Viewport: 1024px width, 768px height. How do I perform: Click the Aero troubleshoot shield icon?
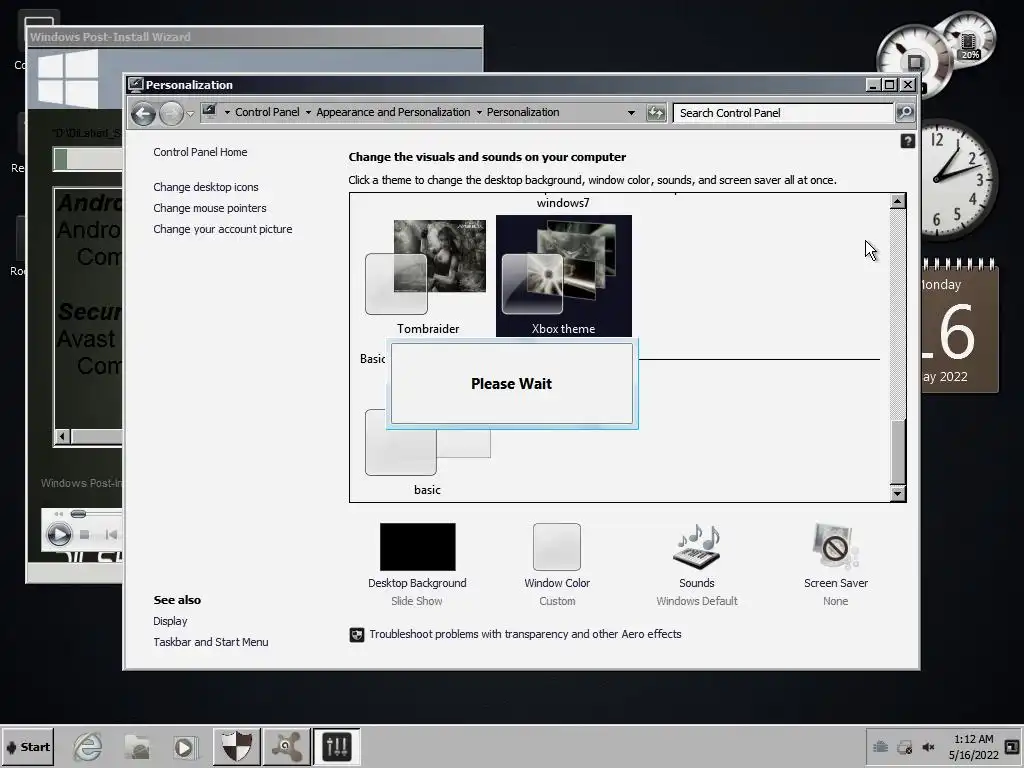[357, 635]
